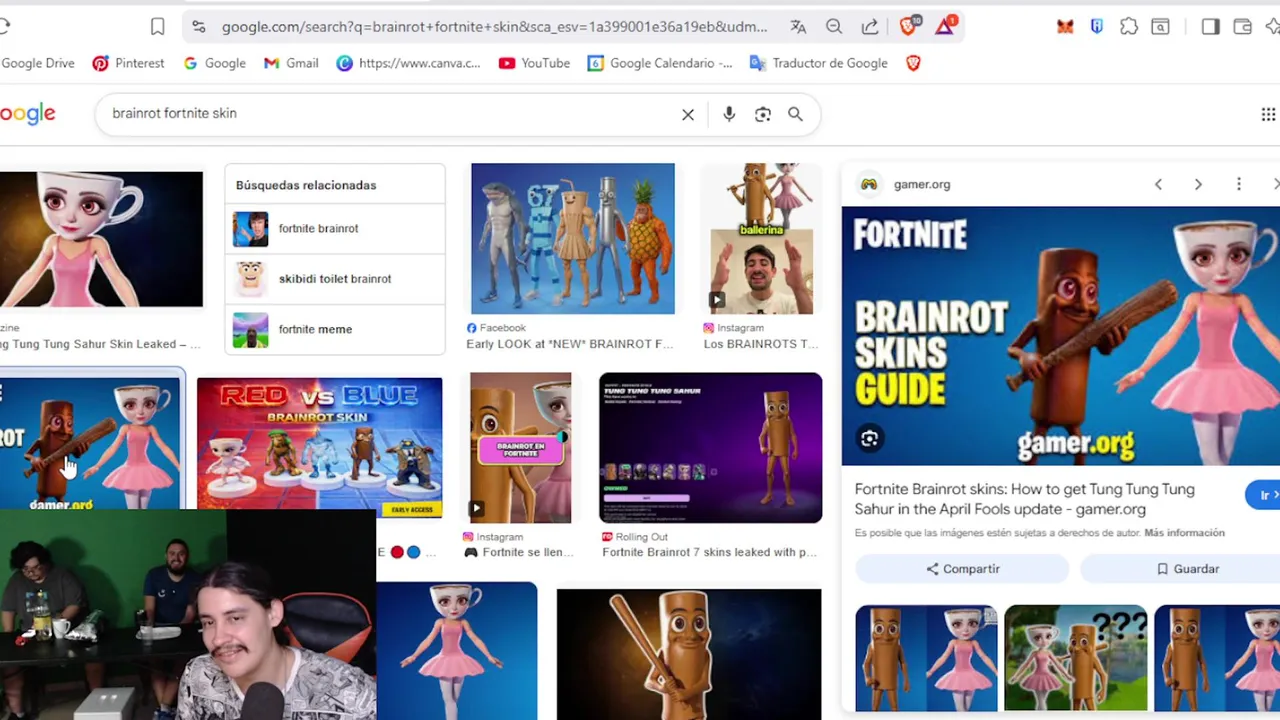Open Instagram Los BRAINROTS video thumbnail
Image resolution: width=1280 pixels, height=720 pixels.
coord(762,238)
